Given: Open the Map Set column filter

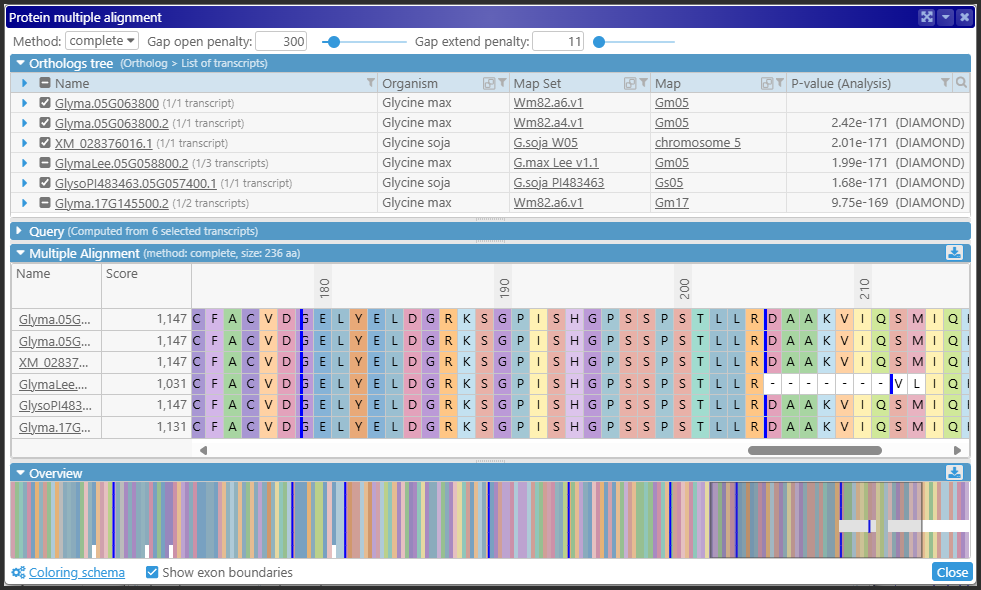Looking at the screenshot, I should point(644,83).
